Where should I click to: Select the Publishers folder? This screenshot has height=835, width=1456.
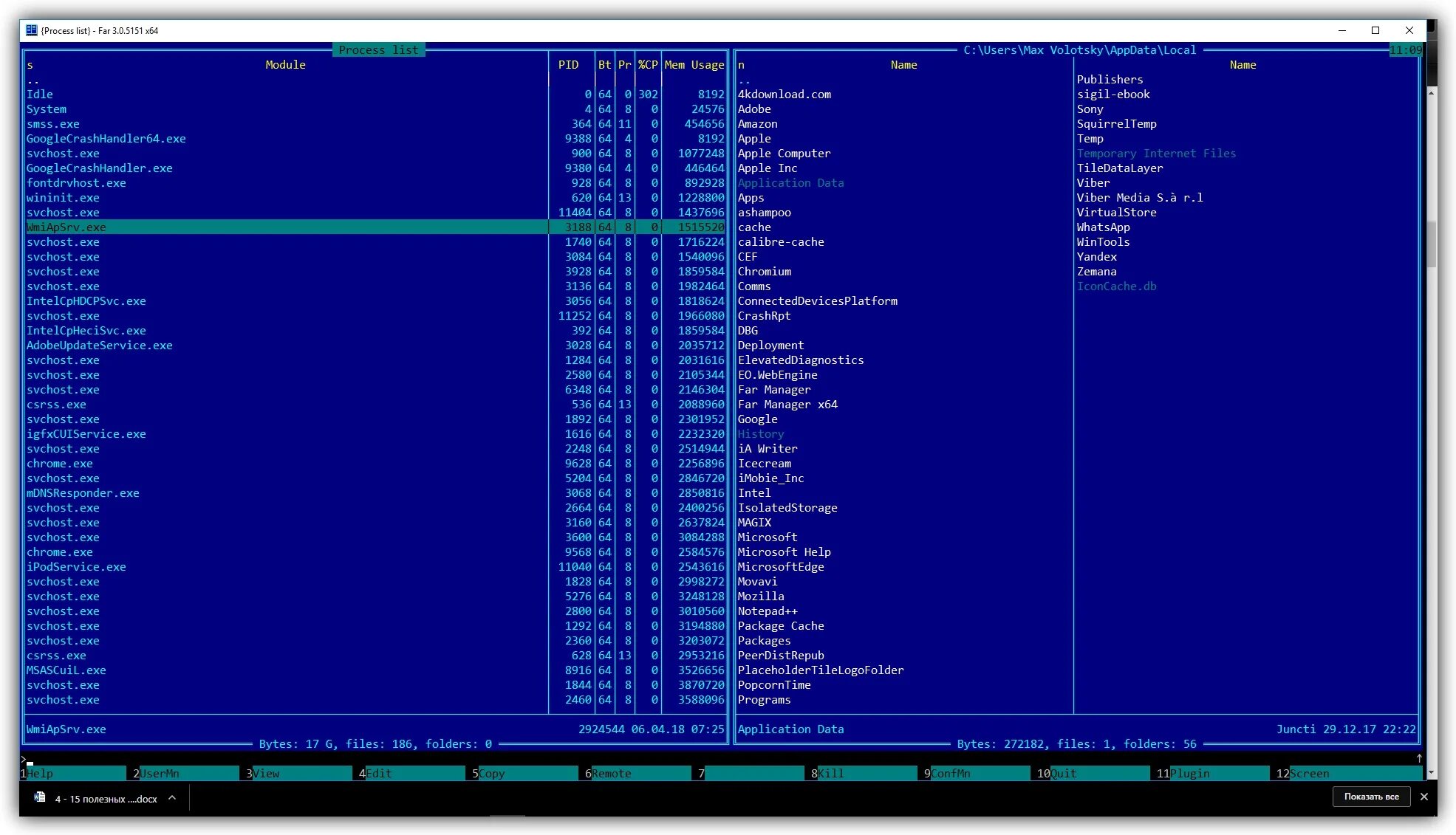pos(1110,80)
